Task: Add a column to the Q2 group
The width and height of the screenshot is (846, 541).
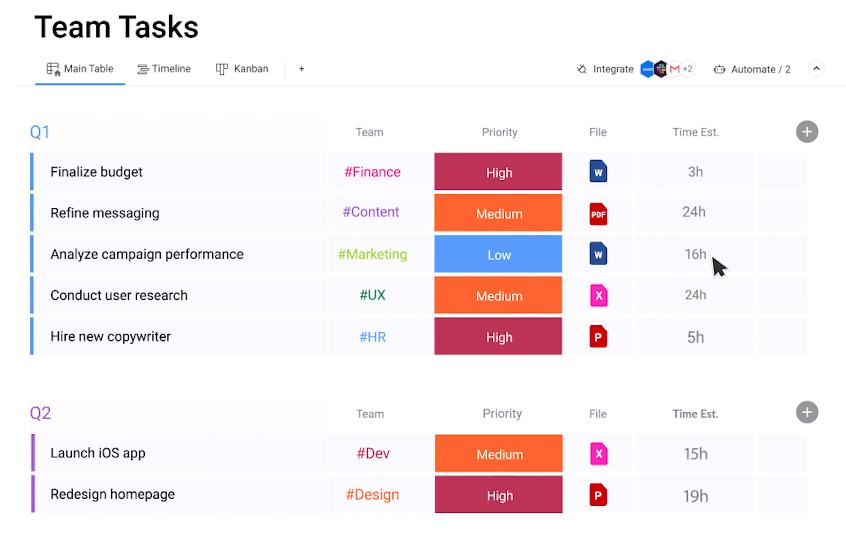Action: 807,413
